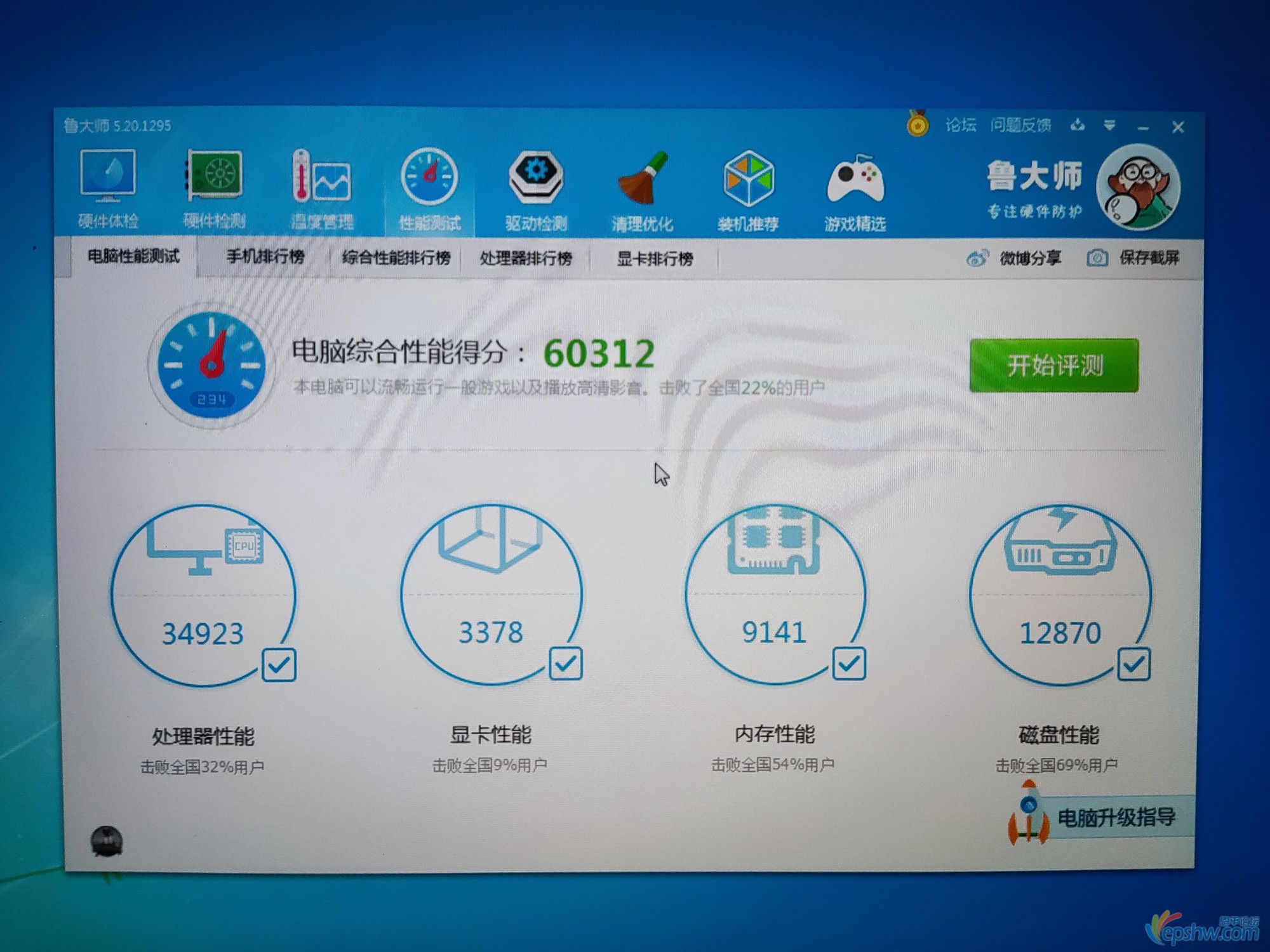Click the small dark mascot icon bottom-left
1270x952 pixels.
(x=106, y=842)
